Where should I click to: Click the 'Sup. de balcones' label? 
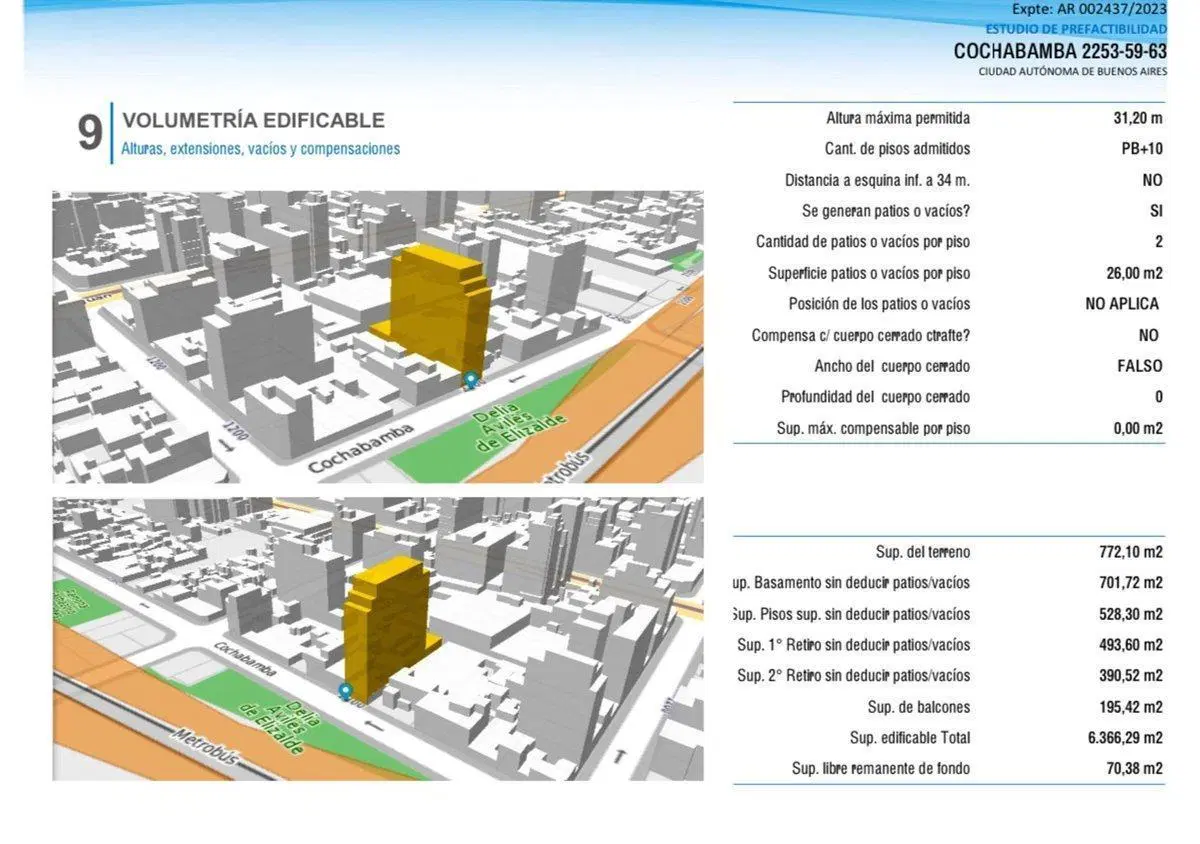[x=919, y=707]
